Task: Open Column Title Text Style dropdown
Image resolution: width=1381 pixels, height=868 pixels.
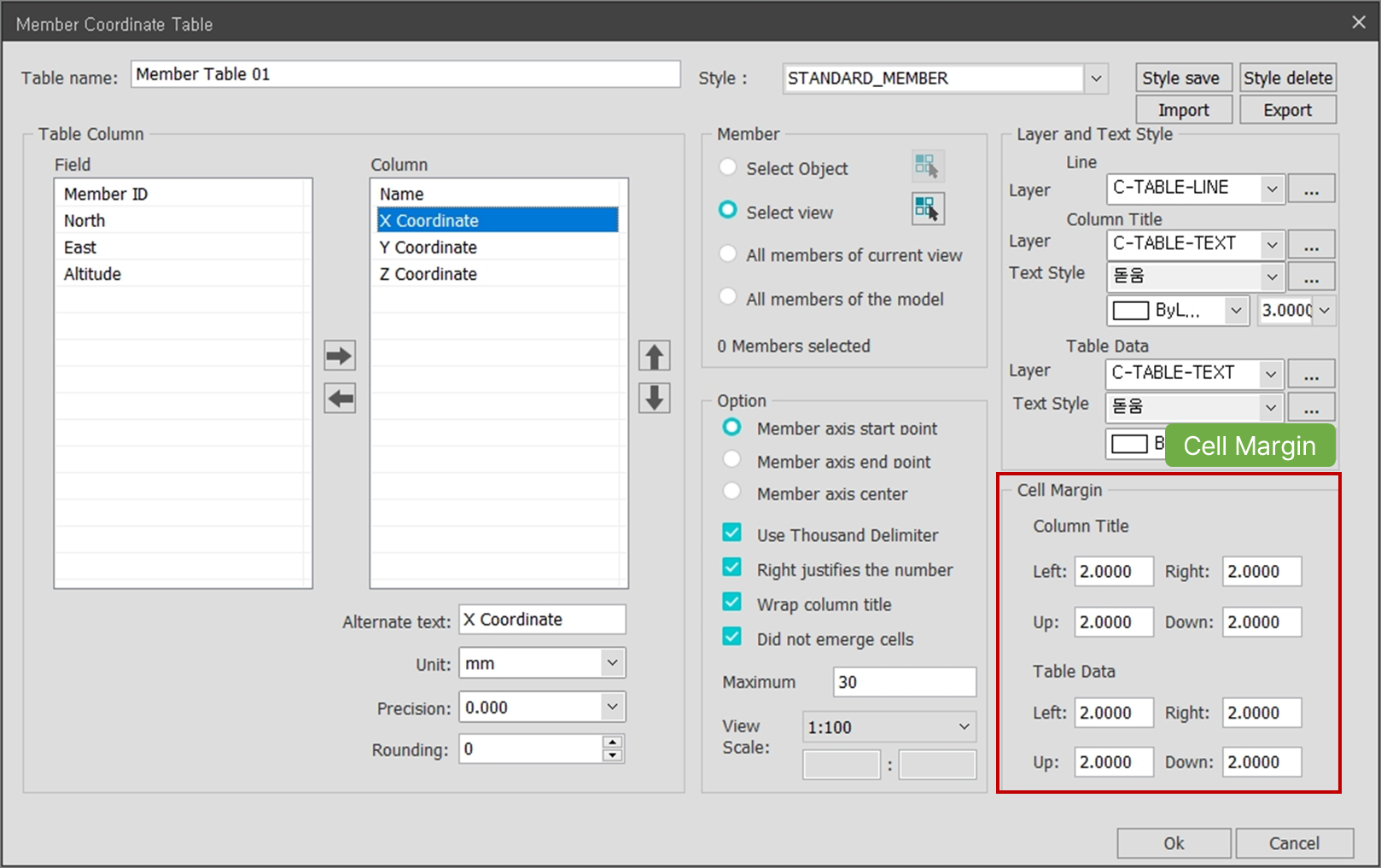Action: tap(1272, 277)
